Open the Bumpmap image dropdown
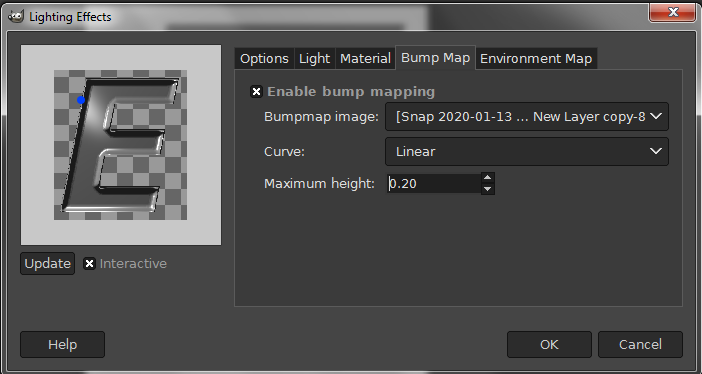 pos(526,117)
